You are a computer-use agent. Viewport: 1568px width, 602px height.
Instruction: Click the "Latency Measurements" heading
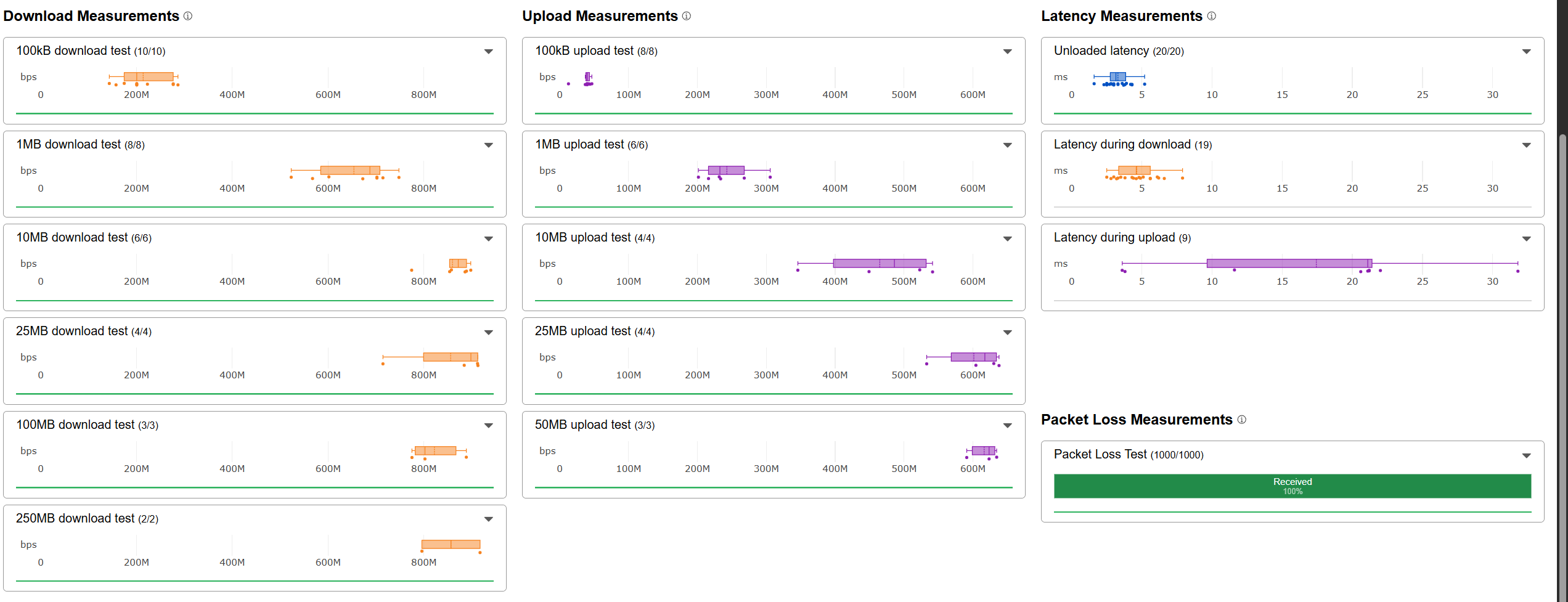[x=1122, y=16]
